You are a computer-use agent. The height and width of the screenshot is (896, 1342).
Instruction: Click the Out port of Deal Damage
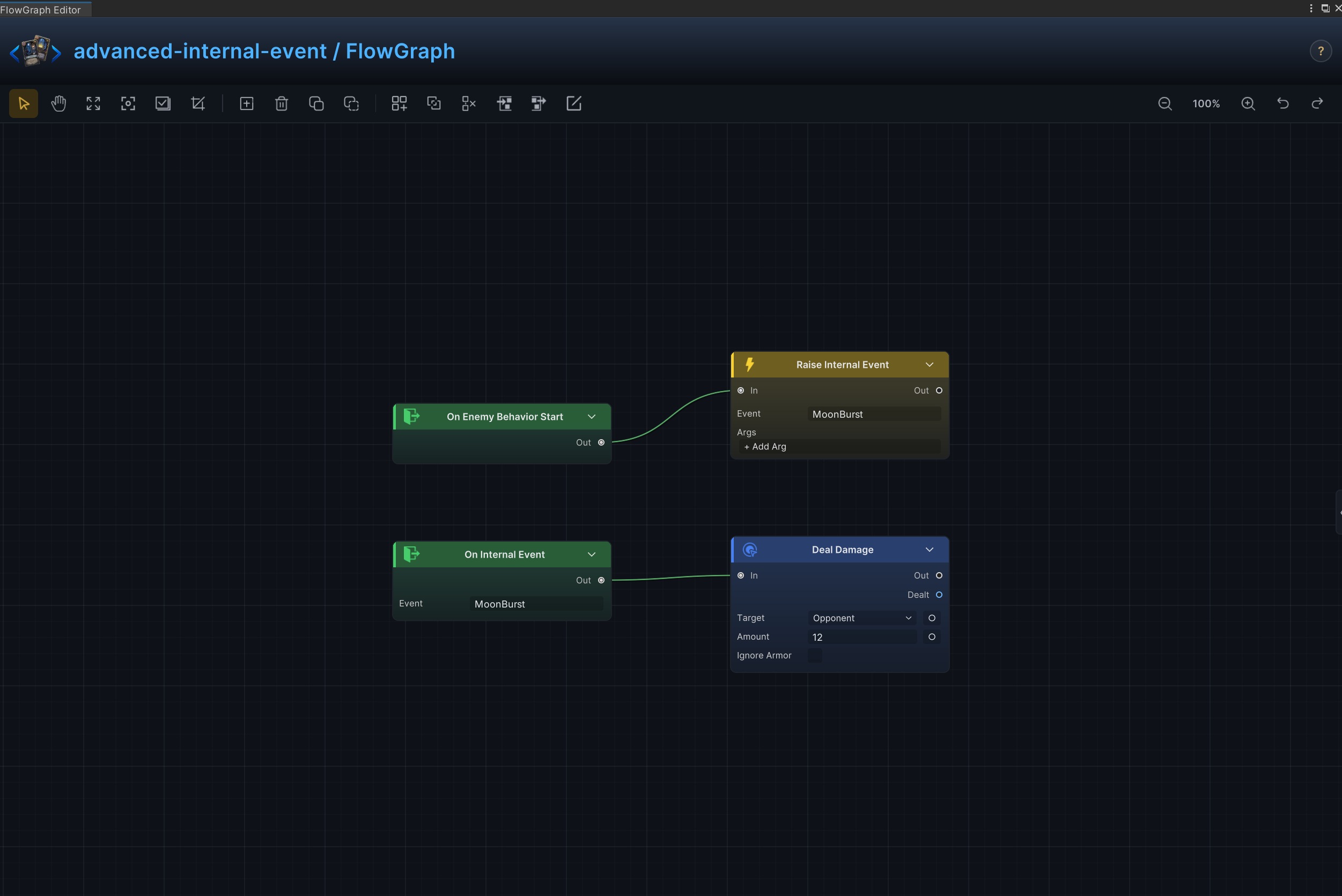[939, 575]
